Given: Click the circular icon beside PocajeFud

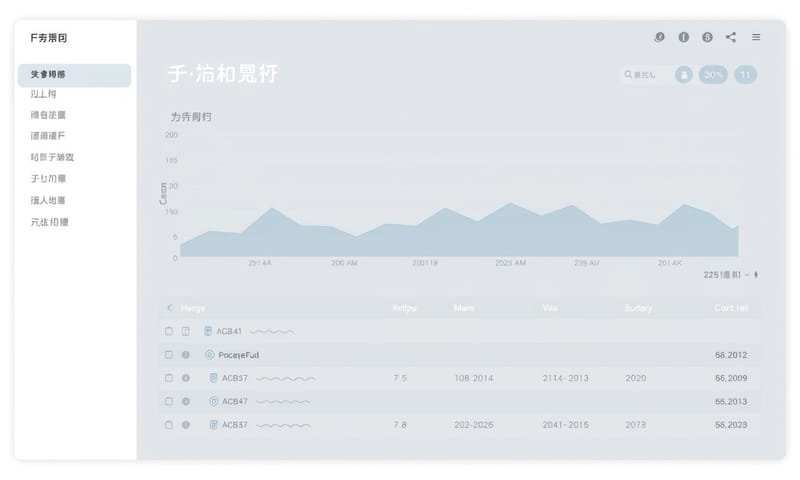Looking at the screenshot, I should click(209, 355).
